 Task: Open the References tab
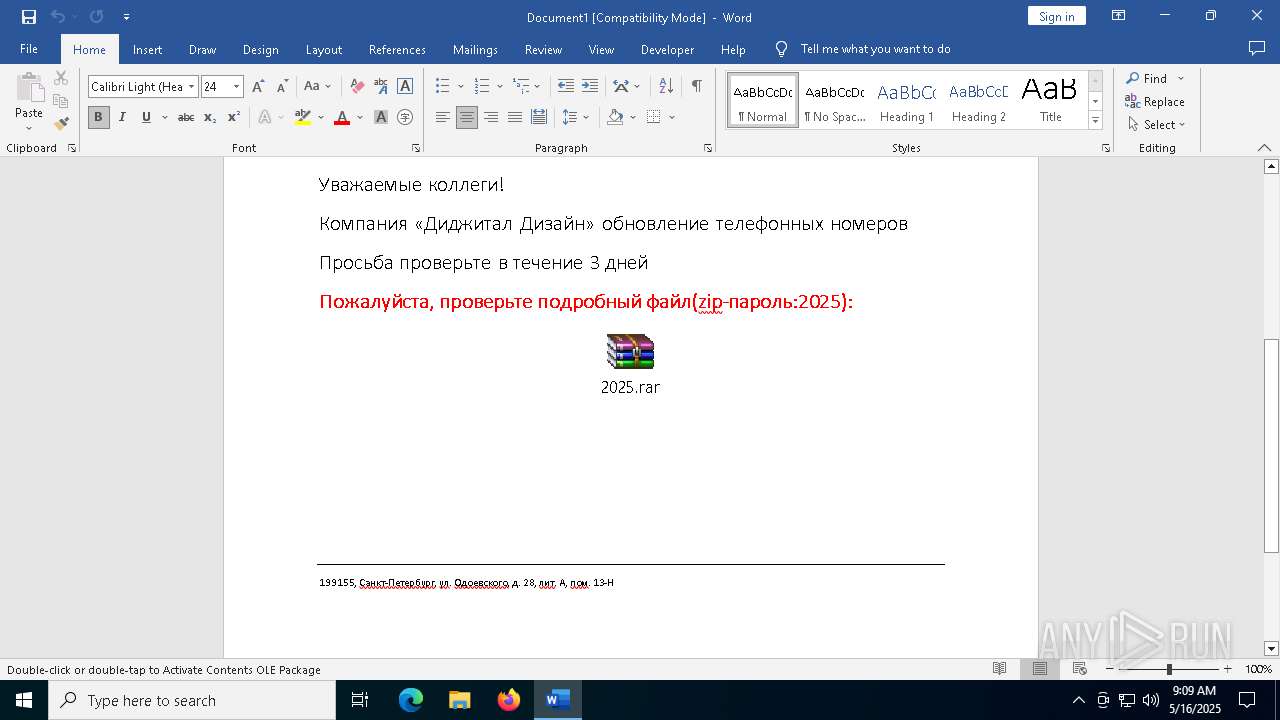(x=397, y=49)
